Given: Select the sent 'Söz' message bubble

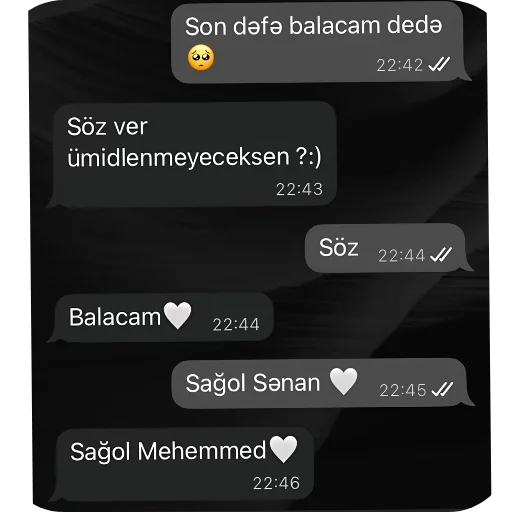Looking at the screenshot, I should point(385,248).
